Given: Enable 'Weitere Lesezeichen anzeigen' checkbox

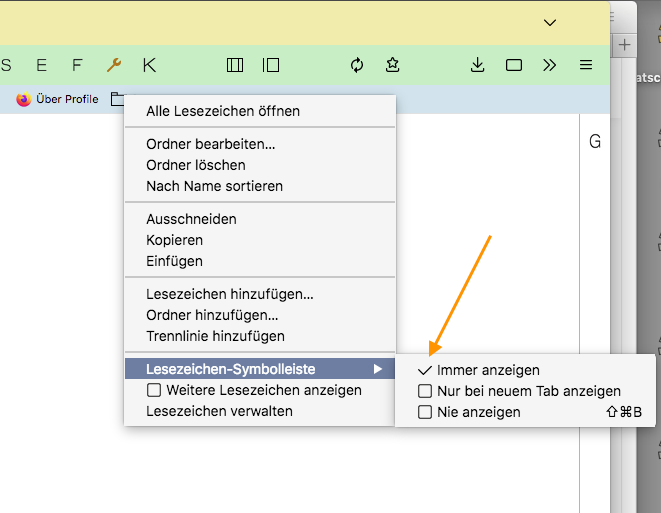Looking at the screenshot, I should click(154, 390).
